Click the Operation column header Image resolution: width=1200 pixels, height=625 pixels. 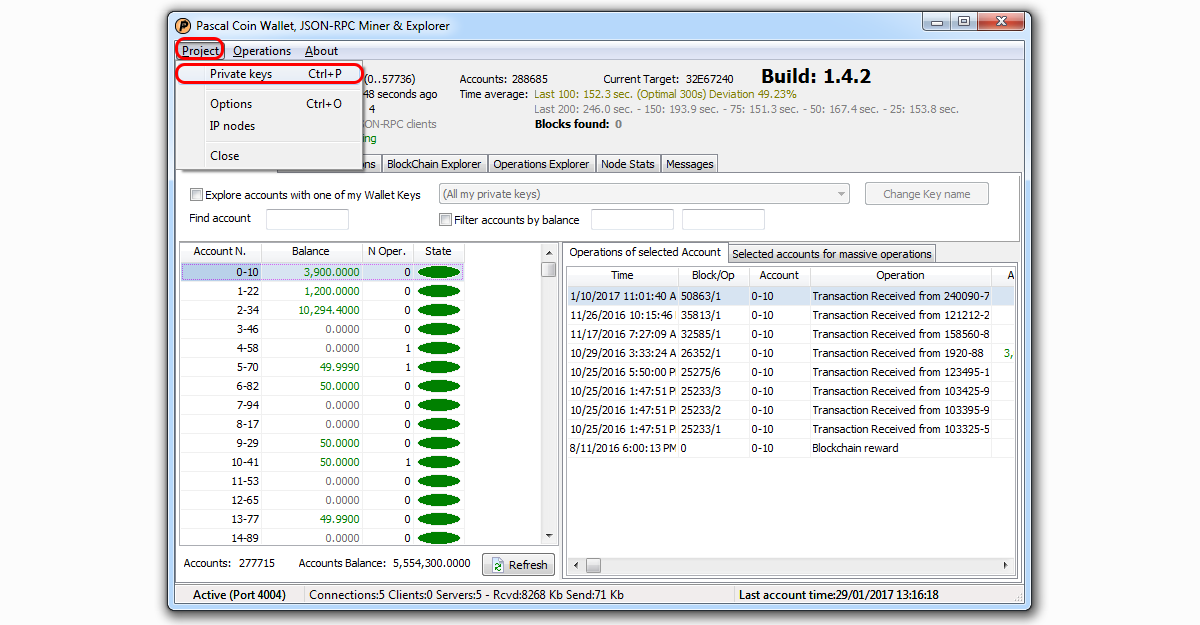point(900,275)
